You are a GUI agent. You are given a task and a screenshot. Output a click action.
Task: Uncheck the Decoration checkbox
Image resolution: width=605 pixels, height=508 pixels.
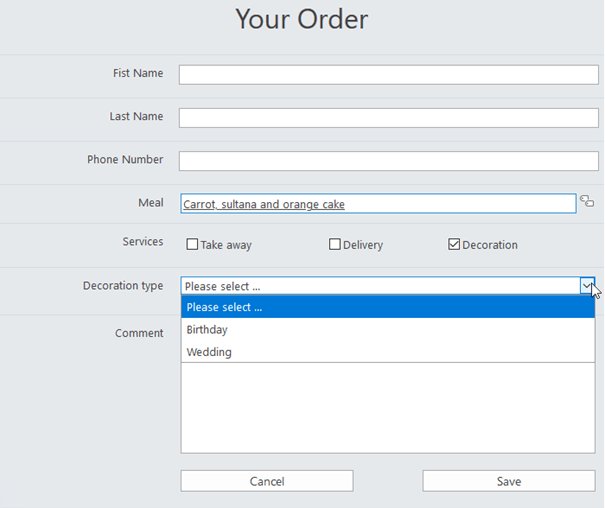point(454,244)
